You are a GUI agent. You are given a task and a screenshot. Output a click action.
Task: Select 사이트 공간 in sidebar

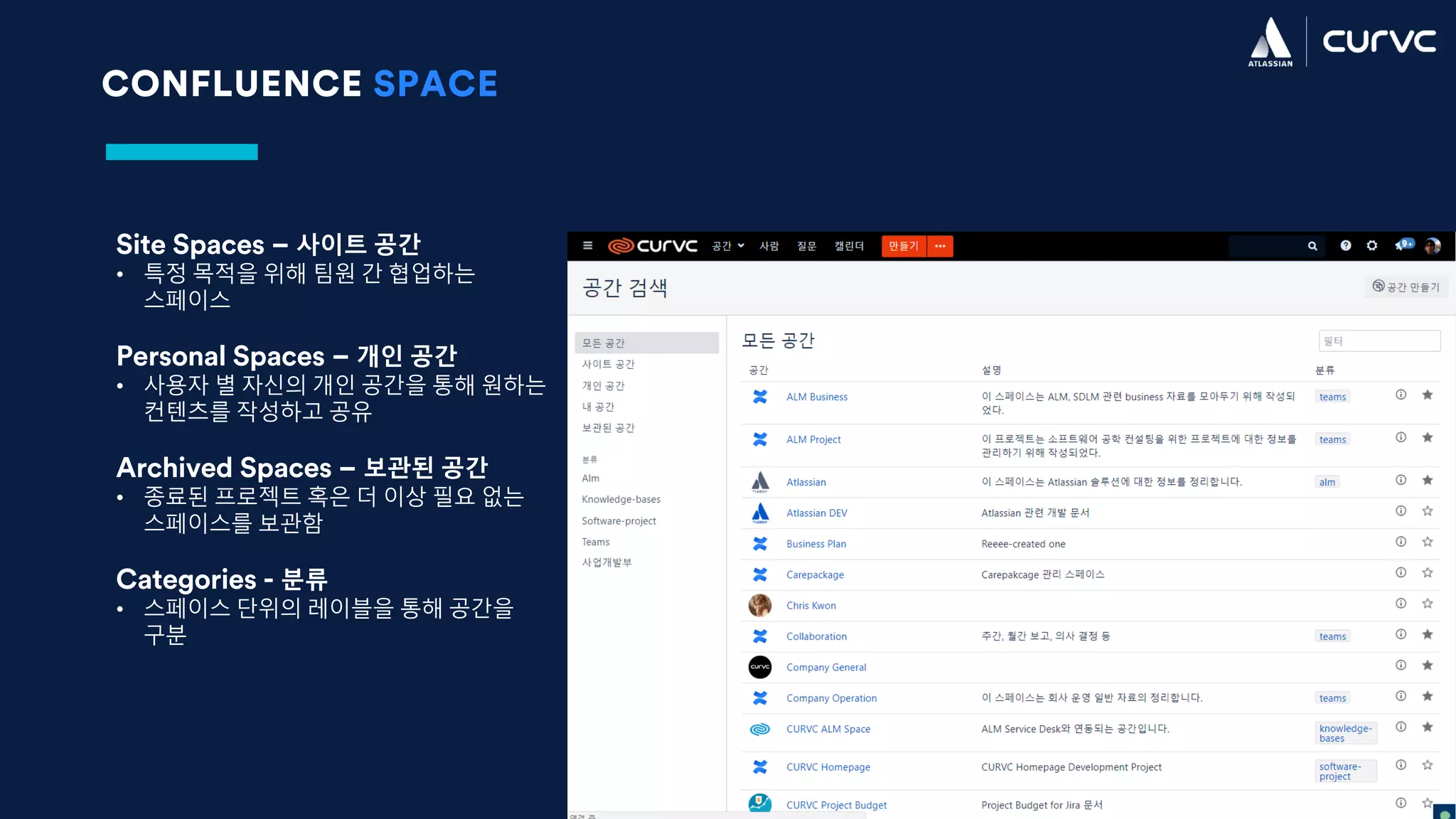tap(608, 364)
